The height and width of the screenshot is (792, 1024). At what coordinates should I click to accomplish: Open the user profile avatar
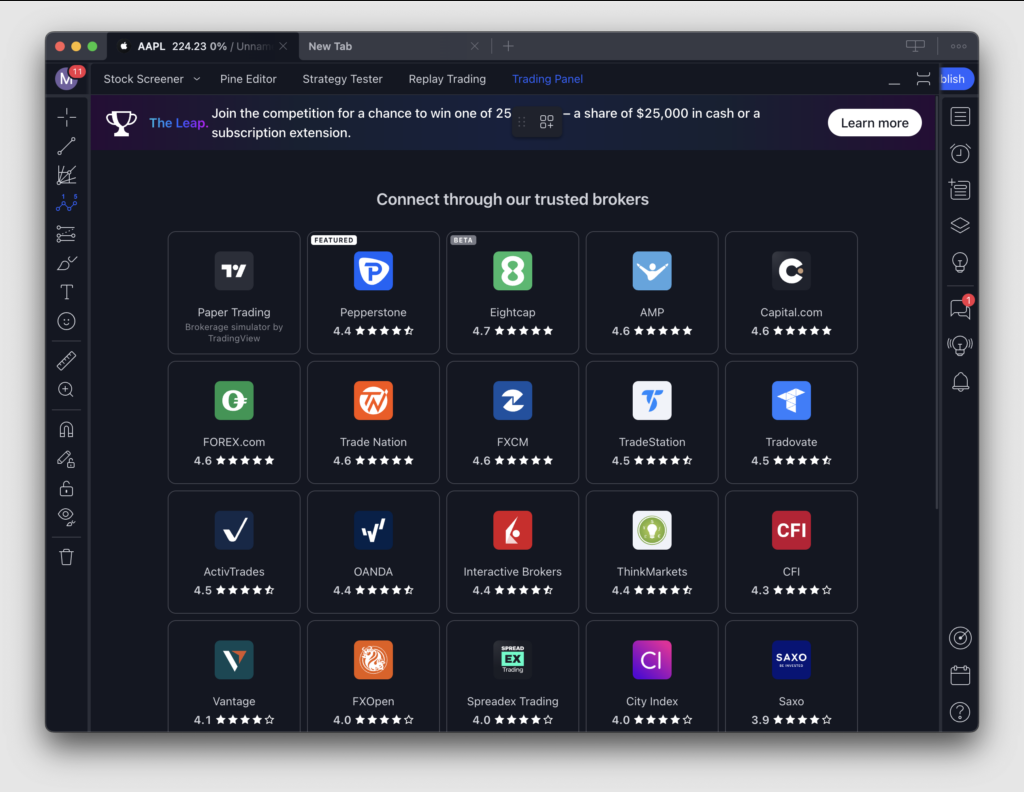coord(67,79)
